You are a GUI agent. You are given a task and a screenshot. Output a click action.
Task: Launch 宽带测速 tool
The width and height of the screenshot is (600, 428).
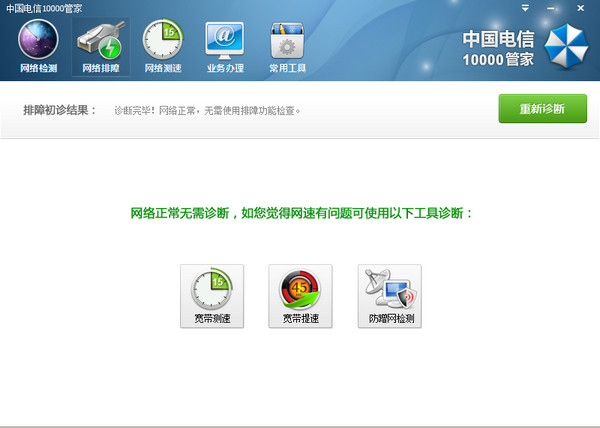point(212,296)
